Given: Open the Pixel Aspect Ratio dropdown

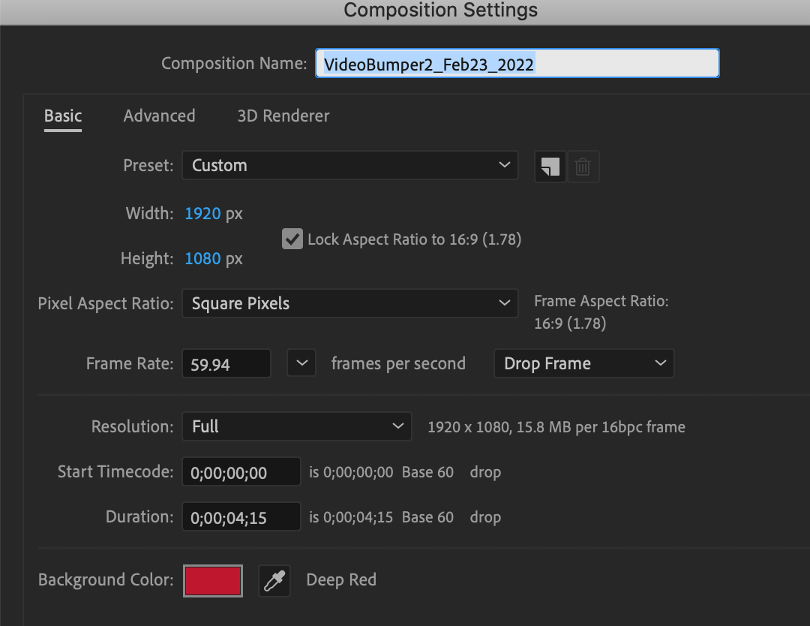Looking at the screenshot, I should [350, 303].
